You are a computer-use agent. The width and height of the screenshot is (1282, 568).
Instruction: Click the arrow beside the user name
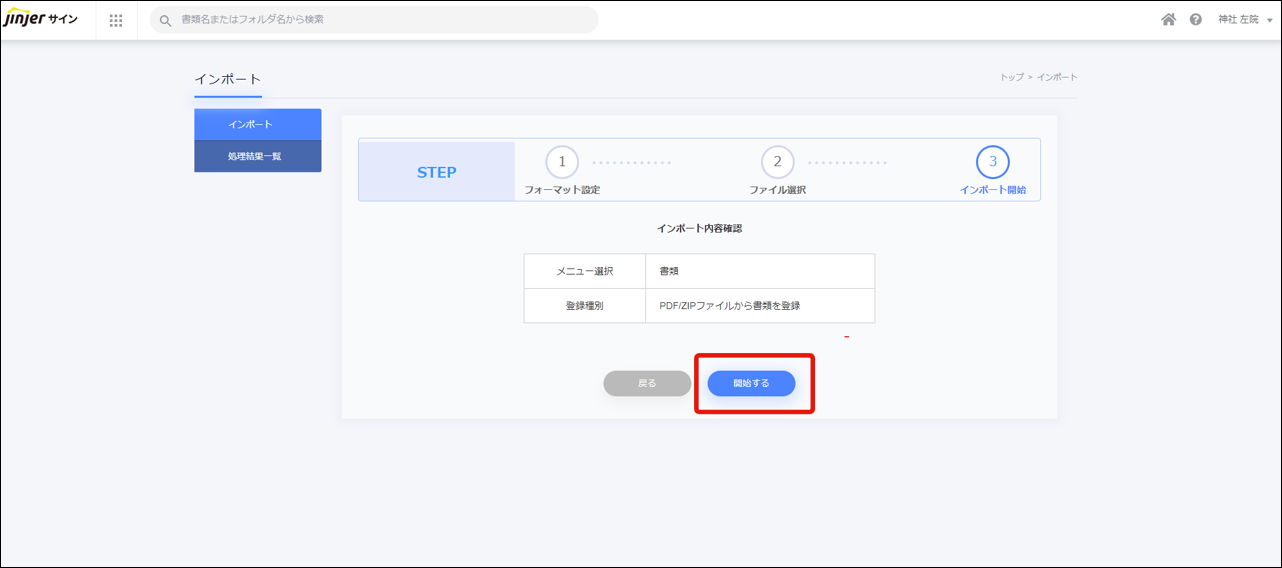(1269, 20)
